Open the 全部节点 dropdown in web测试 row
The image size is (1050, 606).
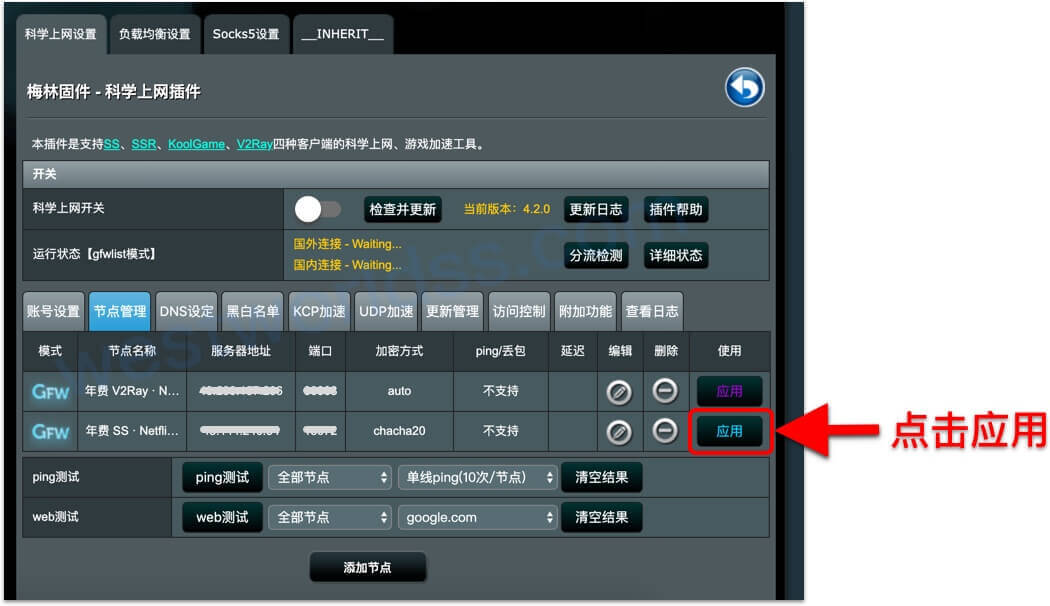click(x=330, y=517)
